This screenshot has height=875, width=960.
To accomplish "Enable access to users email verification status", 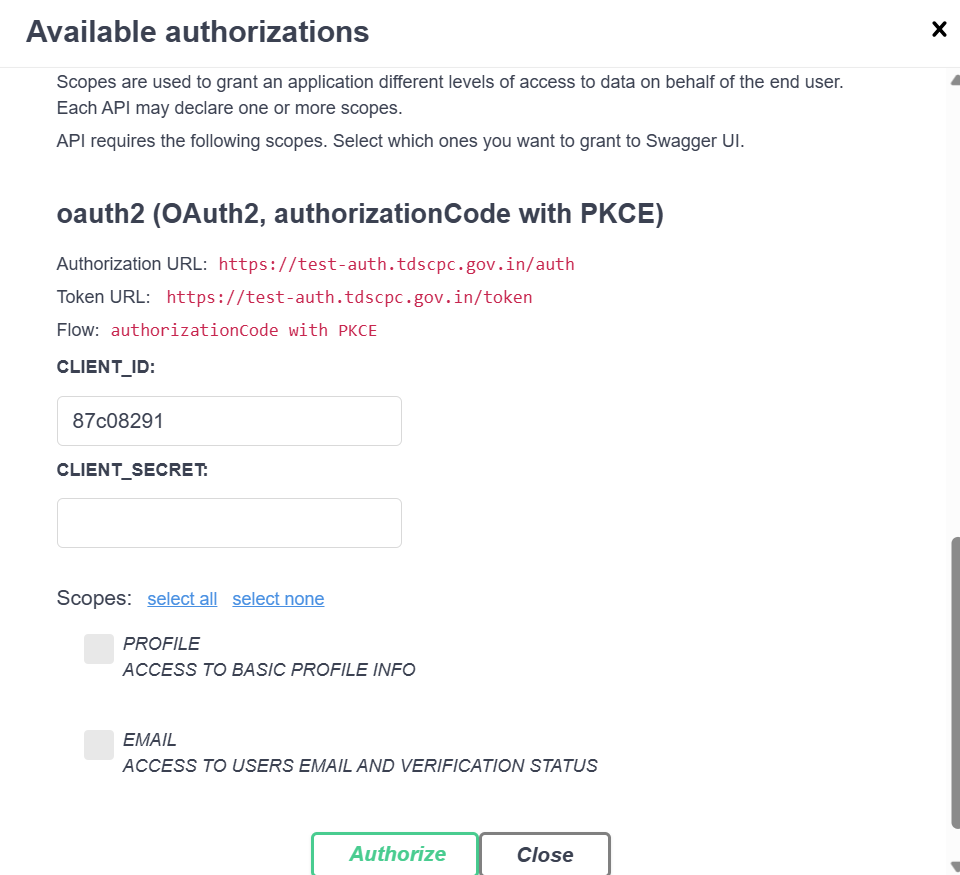I will click(98, 744).
